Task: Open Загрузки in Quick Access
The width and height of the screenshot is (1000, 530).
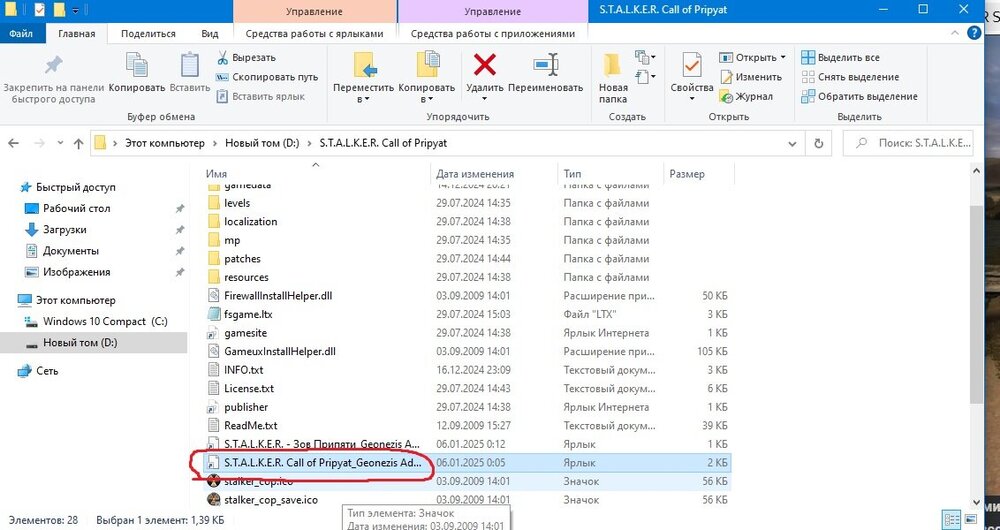Action: click(64, 230)
